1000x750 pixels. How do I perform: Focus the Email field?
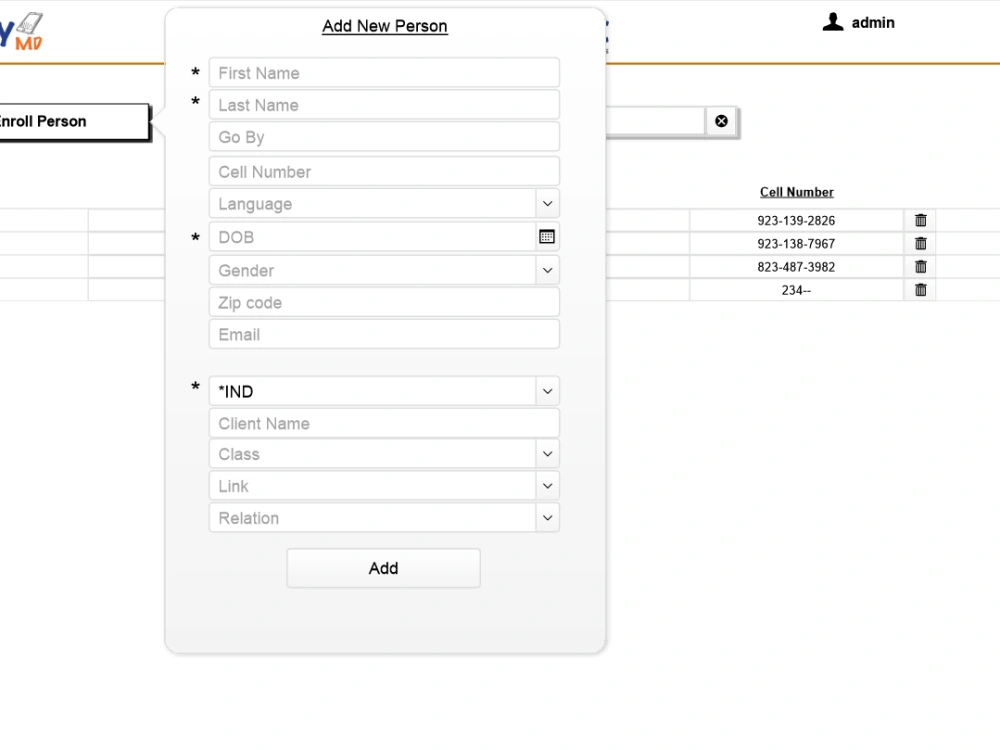[x=384, y=334]
